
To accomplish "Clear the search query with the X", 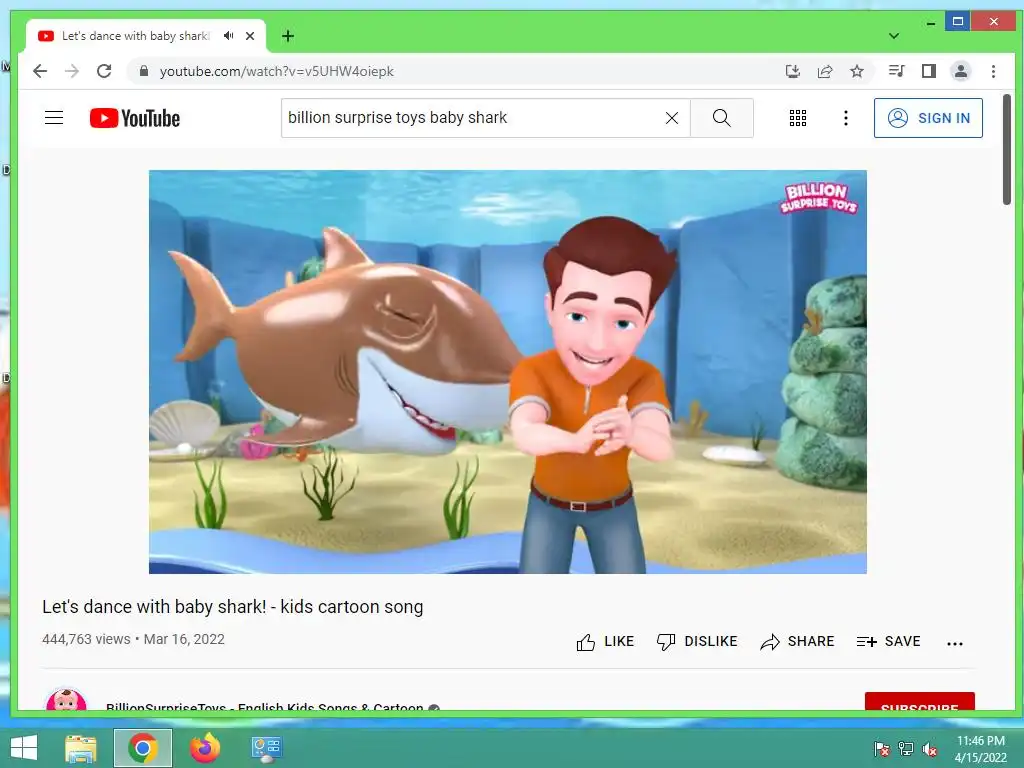I will (x=671, y=118).
